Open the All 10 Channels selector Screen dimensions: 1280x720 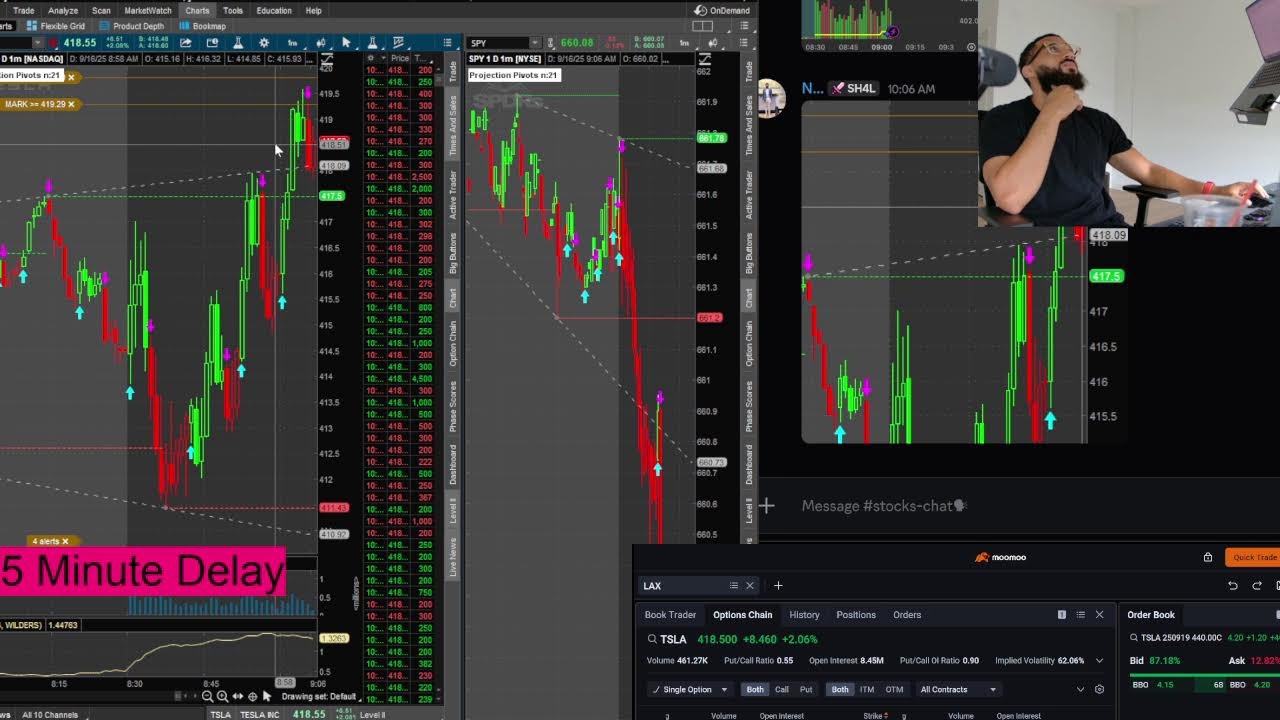click(48, 714)
